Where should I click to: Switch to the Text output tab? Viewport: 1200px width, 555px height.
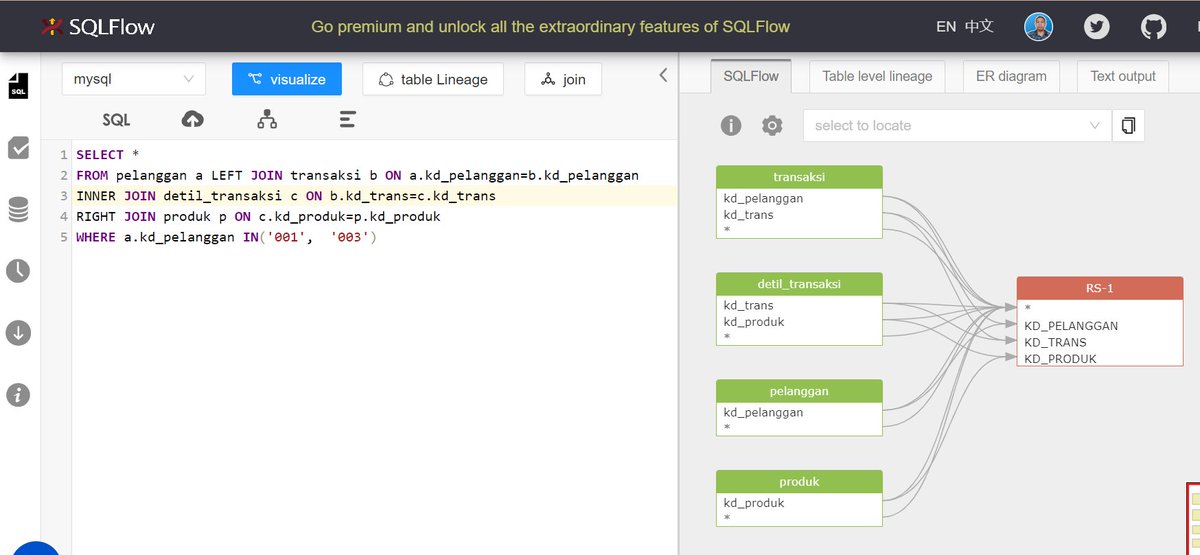click(x=1123, y=76)
